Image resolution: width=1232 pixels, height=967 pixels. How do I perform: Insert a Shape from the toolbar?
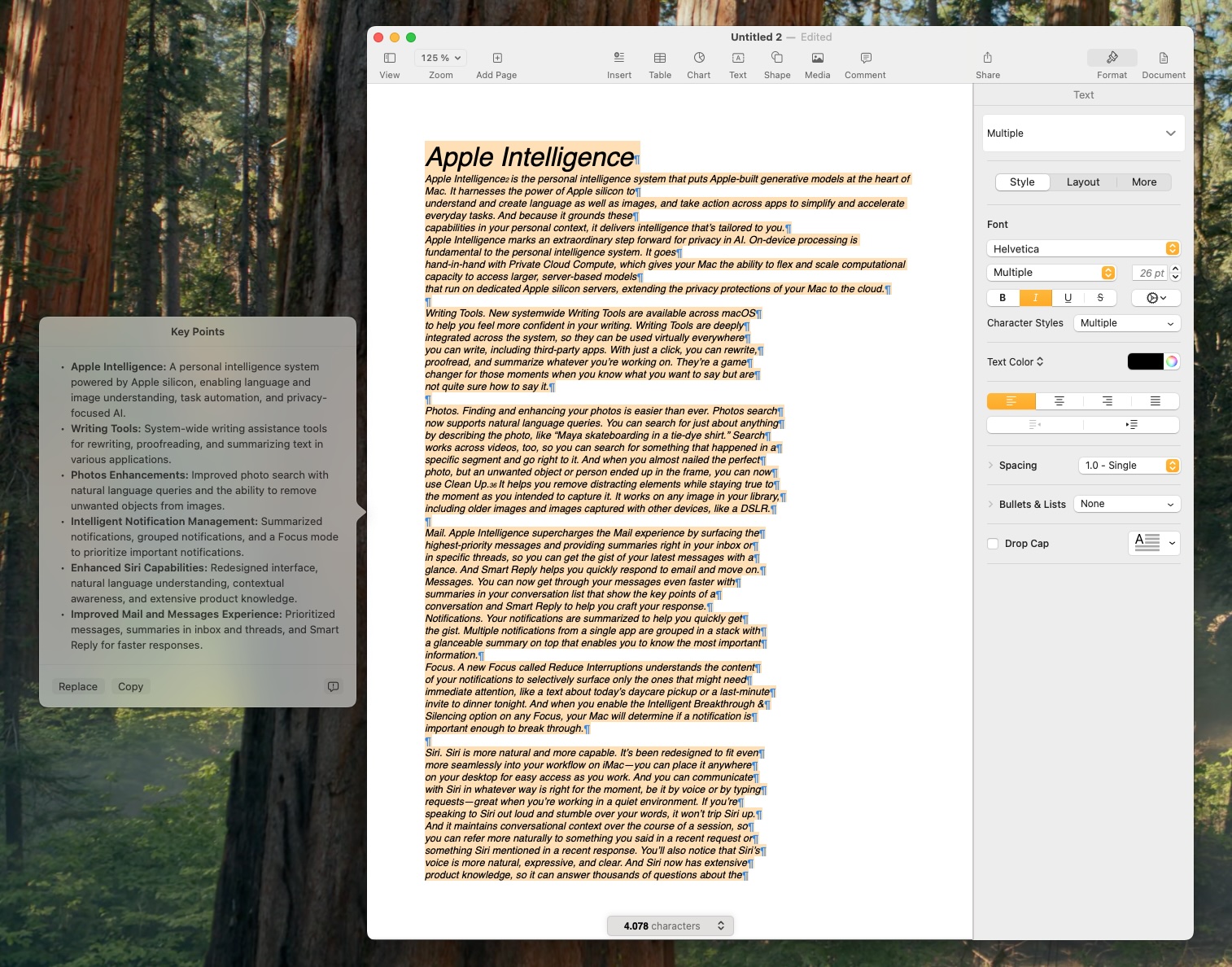click(x=776, y=64)
